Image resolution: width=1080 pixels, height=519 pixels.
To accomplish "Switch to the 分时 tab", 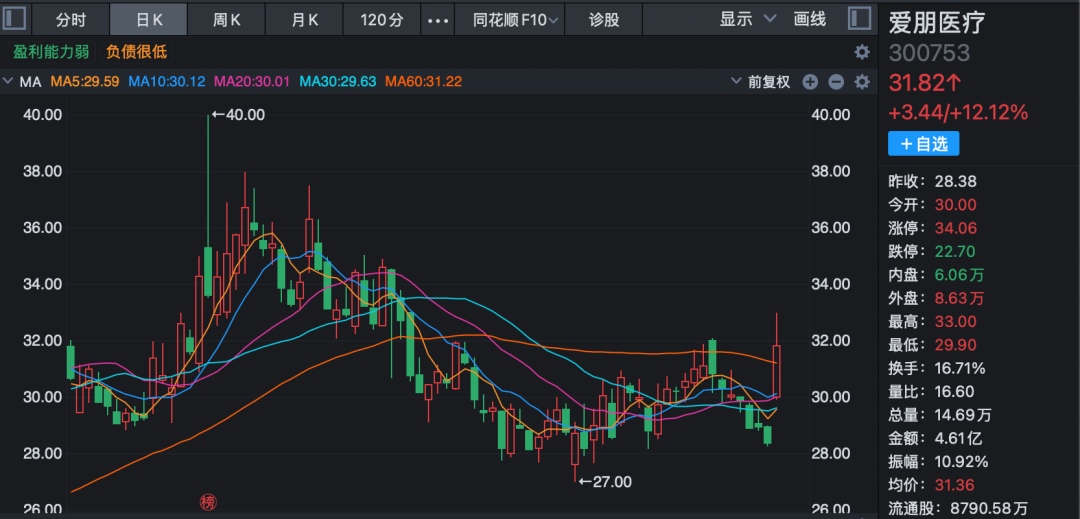I will (71, 19).
